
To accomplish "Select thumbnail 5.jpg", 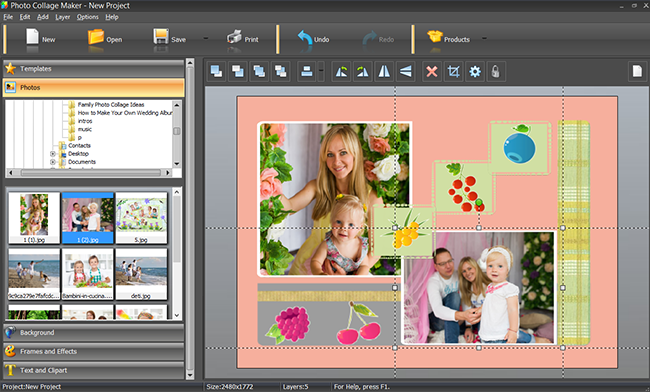I will (141, 218).
